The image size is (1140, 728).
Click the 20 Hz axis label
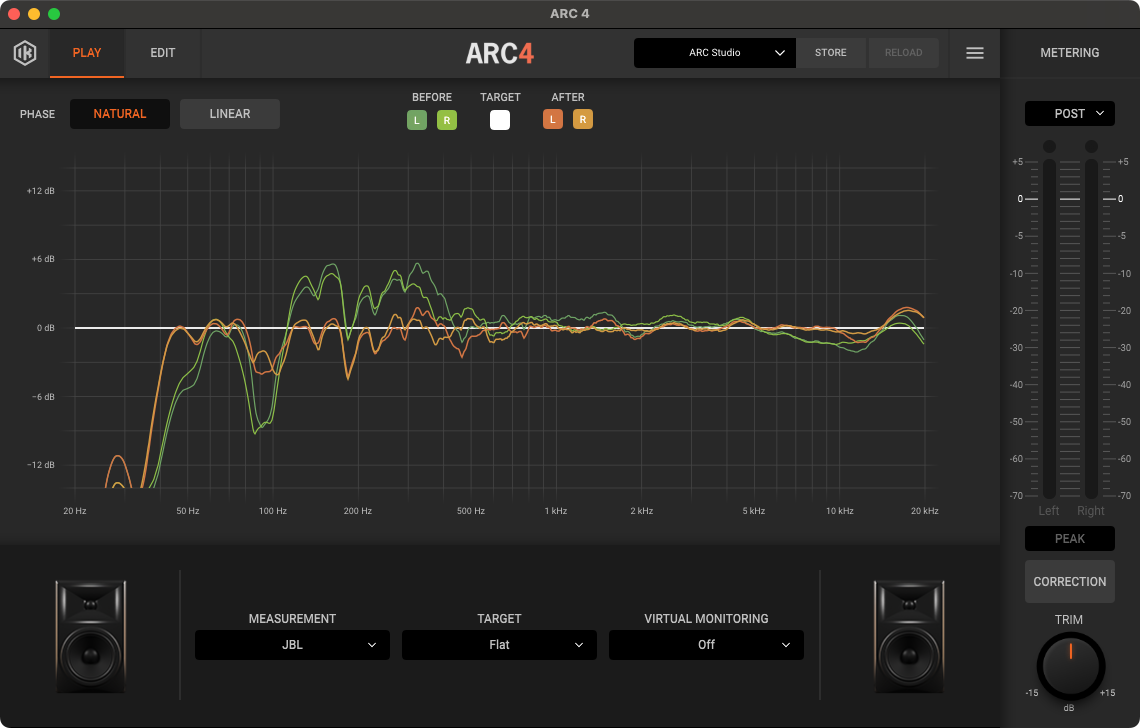(x=75, y=511)
